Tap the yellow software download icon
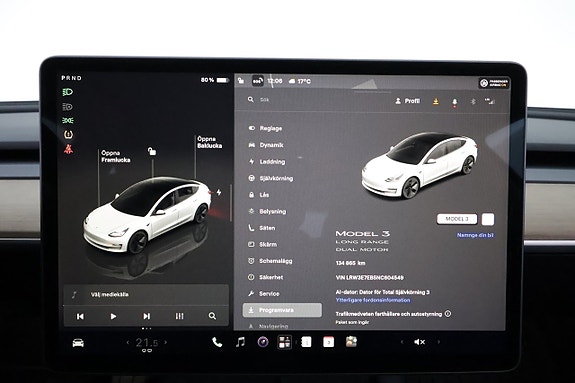 point(436,101)
